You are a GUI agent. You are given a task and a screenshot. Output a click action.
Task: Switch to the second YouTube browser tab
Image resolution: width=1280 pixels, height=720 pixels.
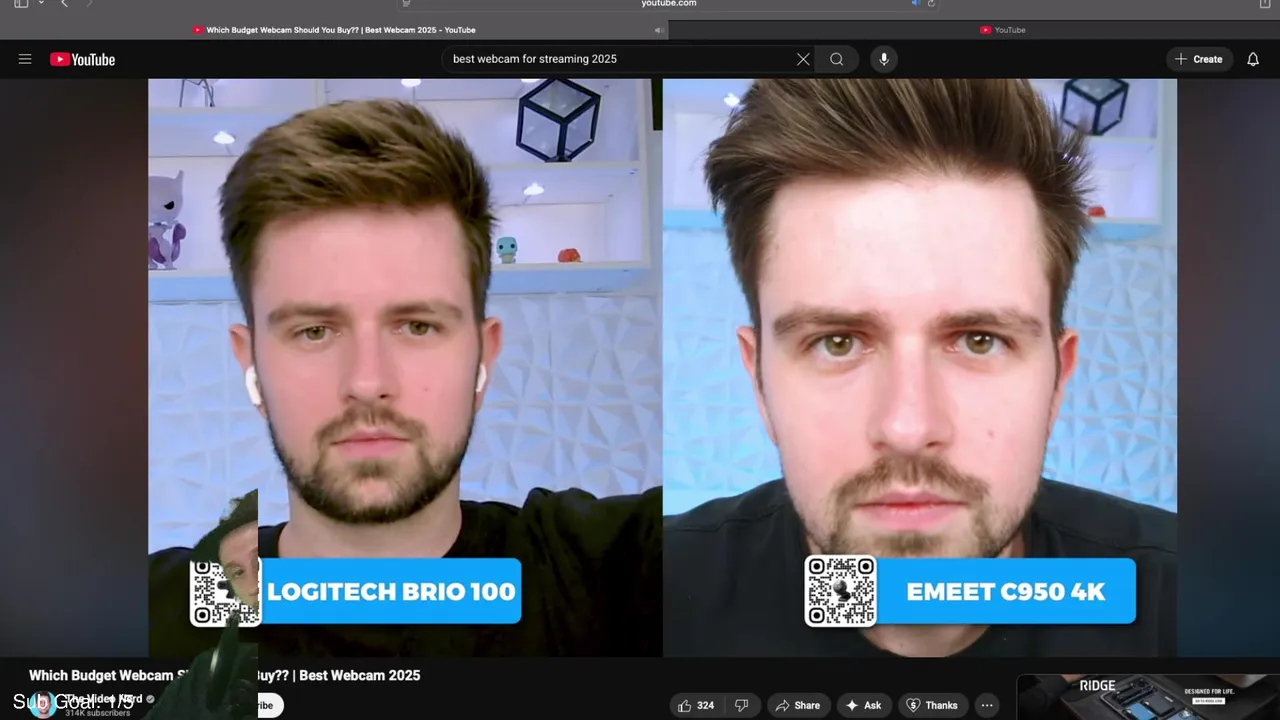point(1003,30)
